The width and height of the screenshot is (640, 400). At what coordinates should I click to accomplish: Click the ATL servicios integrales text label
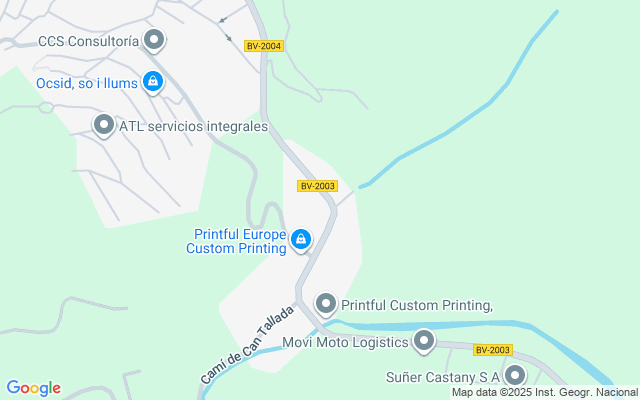(x=193, y=126)
